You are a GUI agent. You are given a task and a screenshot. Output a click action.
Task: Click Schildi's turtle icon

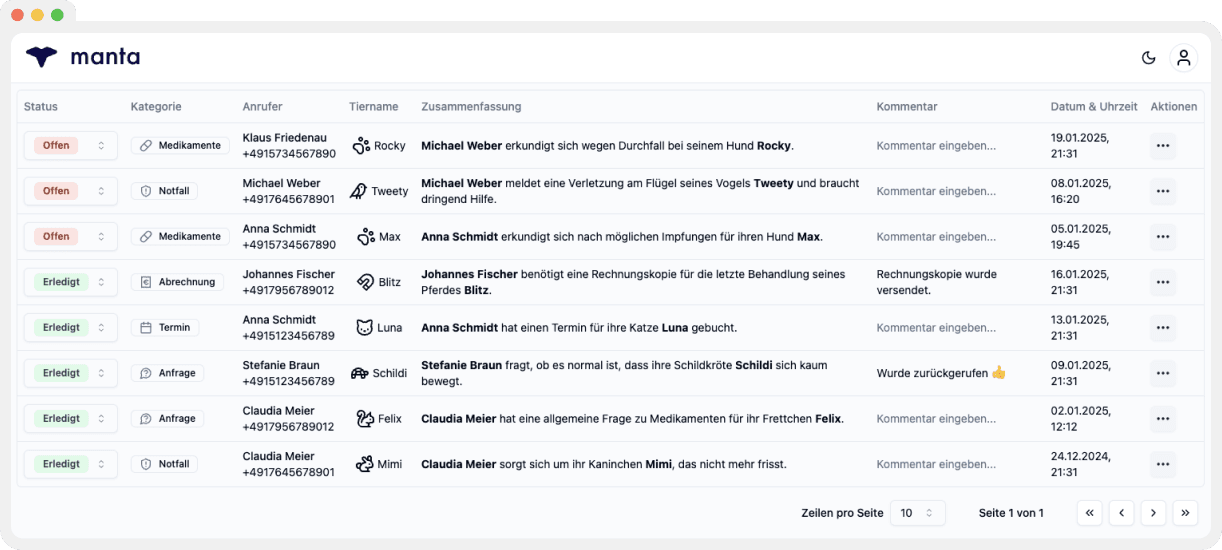click(x=360, y=373)
